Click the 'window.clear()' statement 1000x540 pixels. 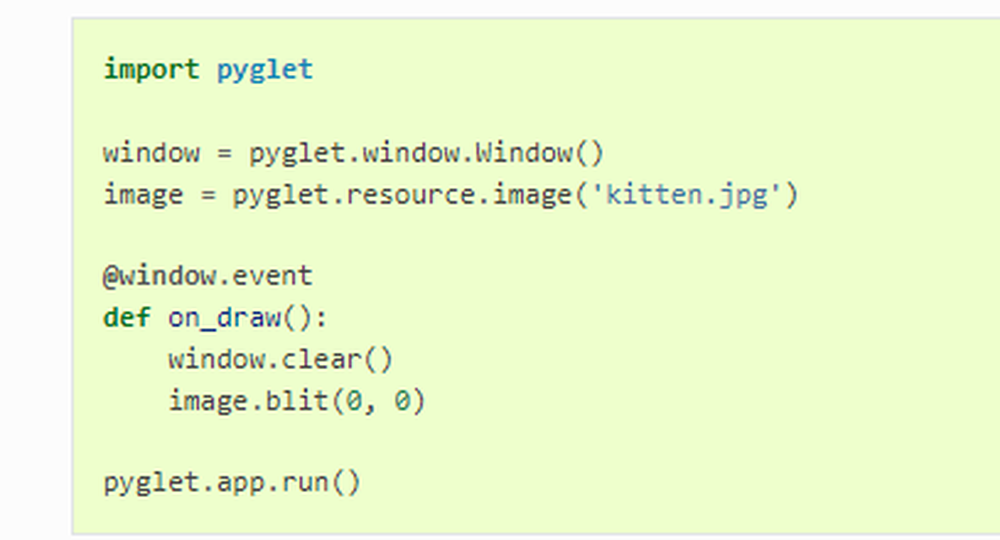281,360
